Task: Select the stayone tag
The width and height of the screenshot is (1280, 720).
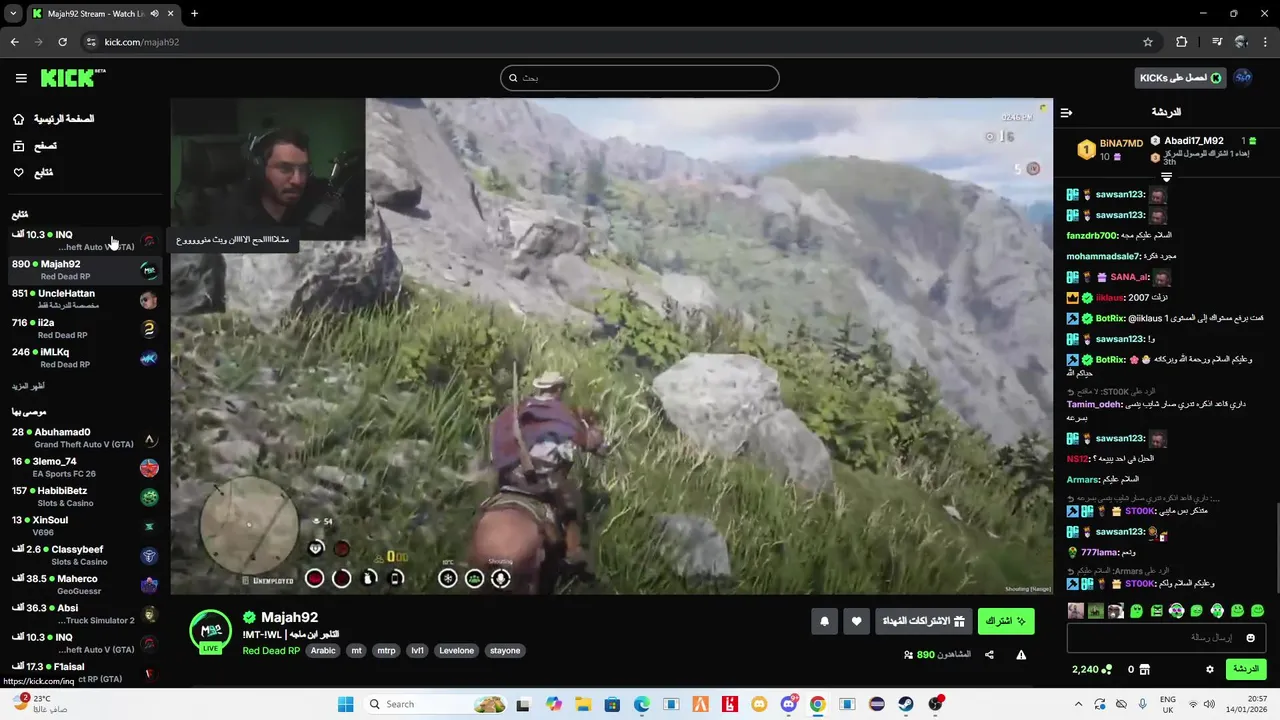Action: click(505, 651)
